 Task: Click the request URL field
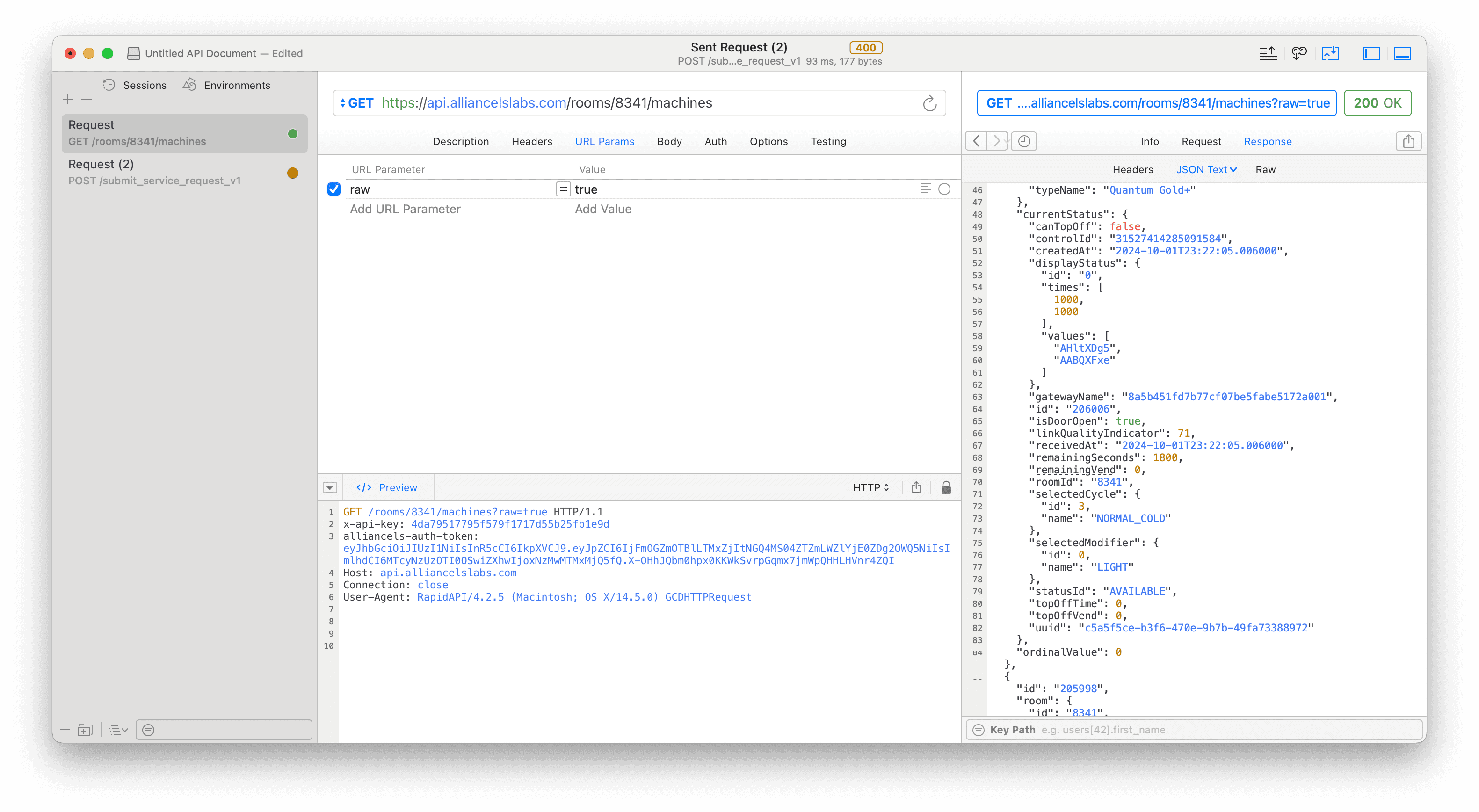(x=639, y=103)
